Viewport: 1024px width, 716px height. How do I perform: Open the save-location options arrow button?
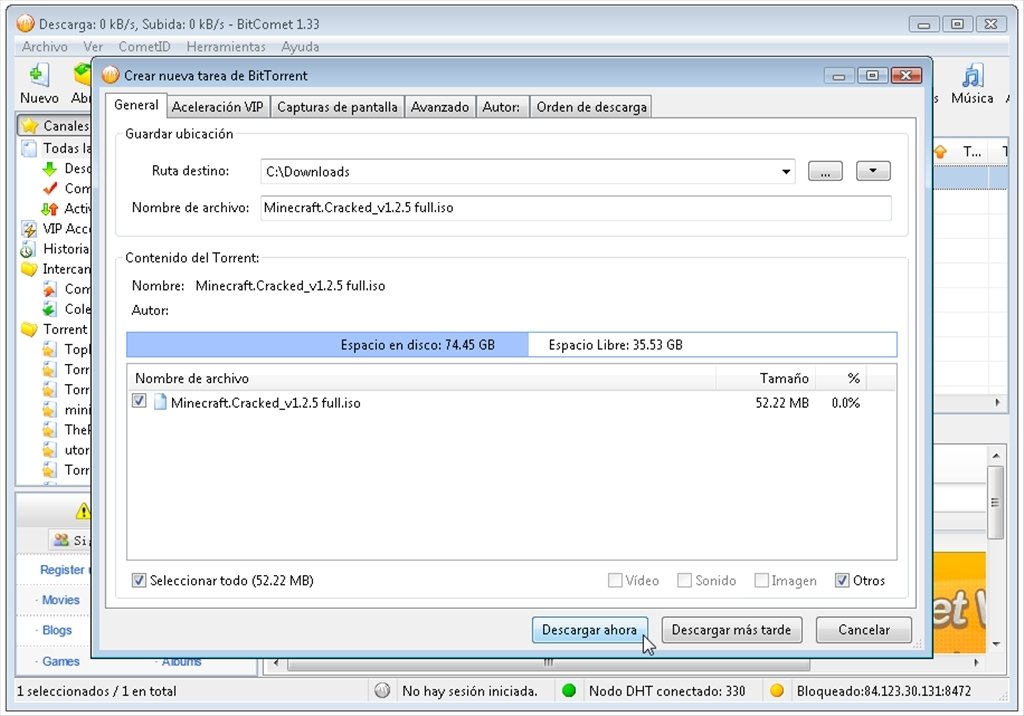coord(873,171)
